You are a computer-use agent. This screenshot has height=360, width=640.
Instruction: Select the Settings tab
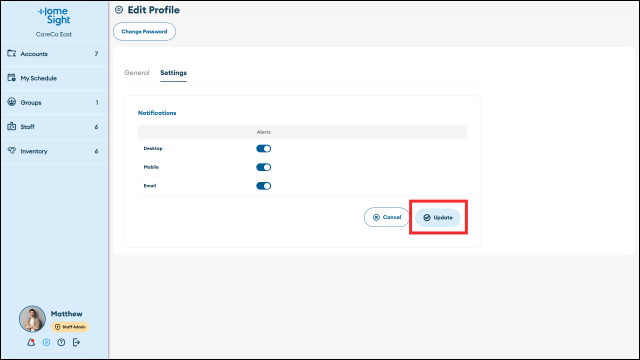click(x=173, y=73)
